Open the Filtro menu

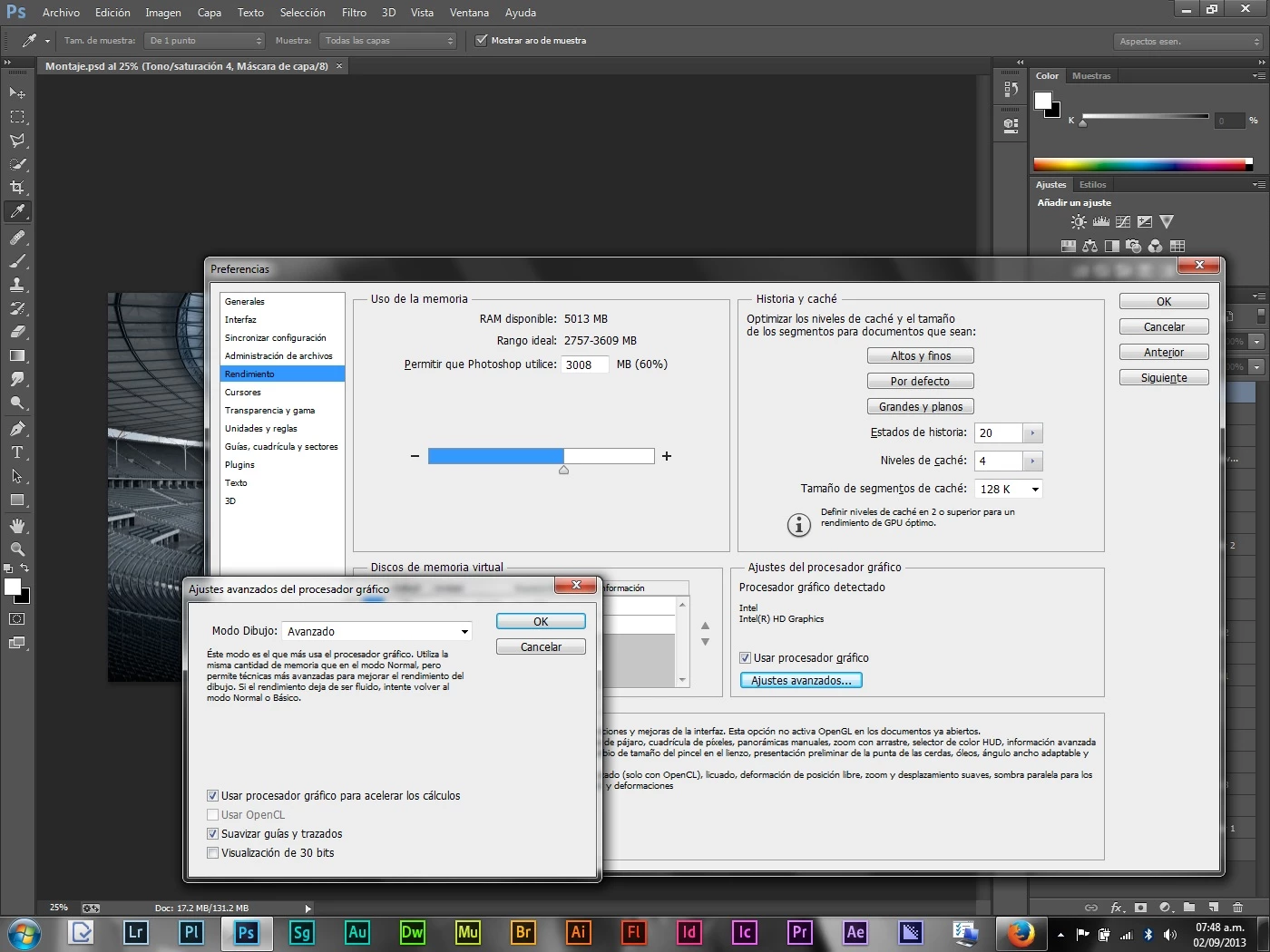(x=354, y=13)
